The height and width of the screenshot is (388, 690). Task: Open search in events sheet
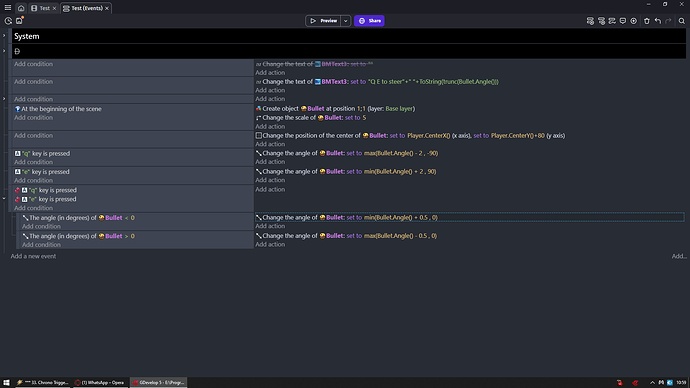pos(682,21)
